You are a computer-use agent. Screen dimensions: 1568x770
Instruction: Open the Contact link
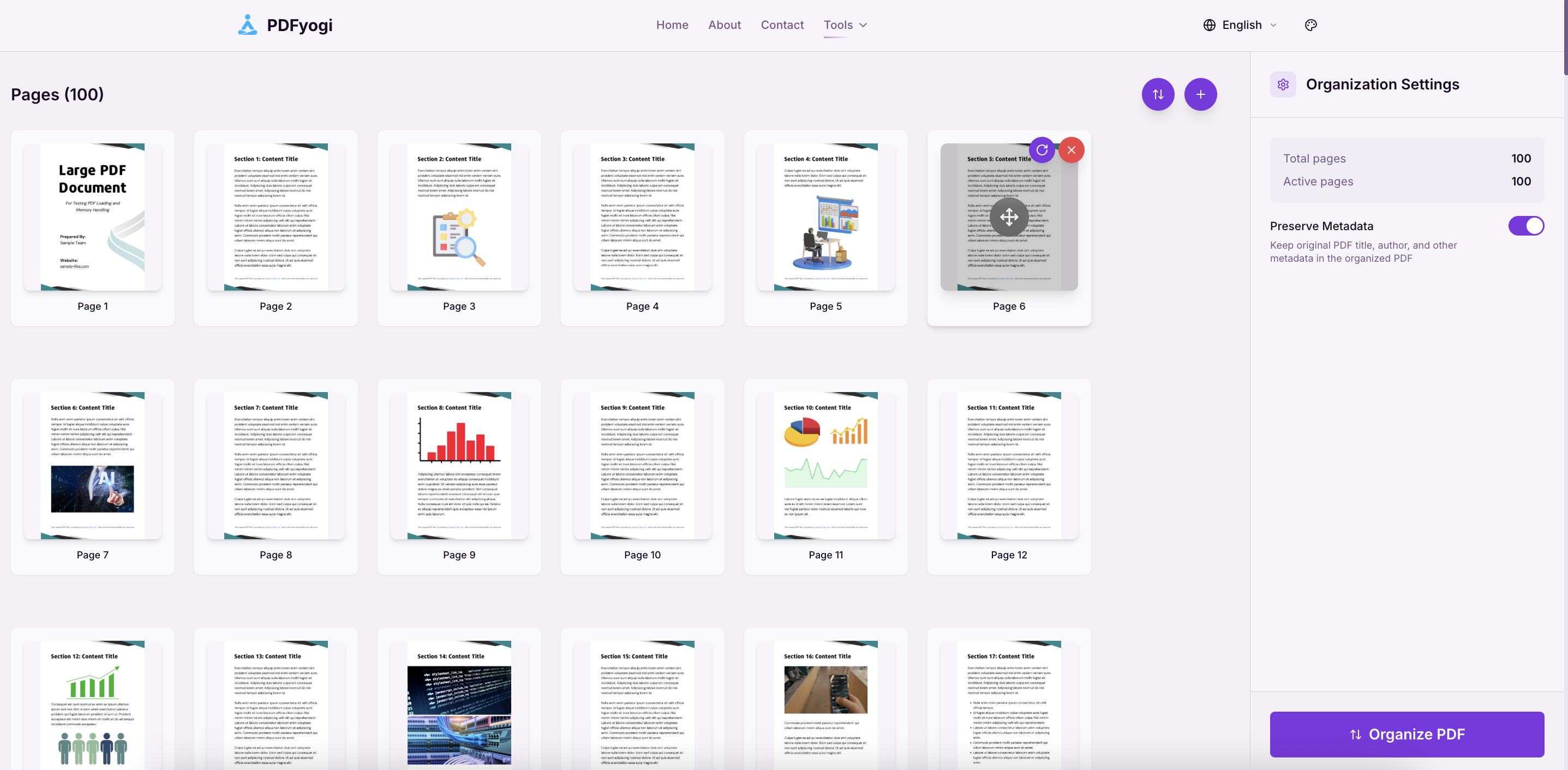[x=782, y=25]
